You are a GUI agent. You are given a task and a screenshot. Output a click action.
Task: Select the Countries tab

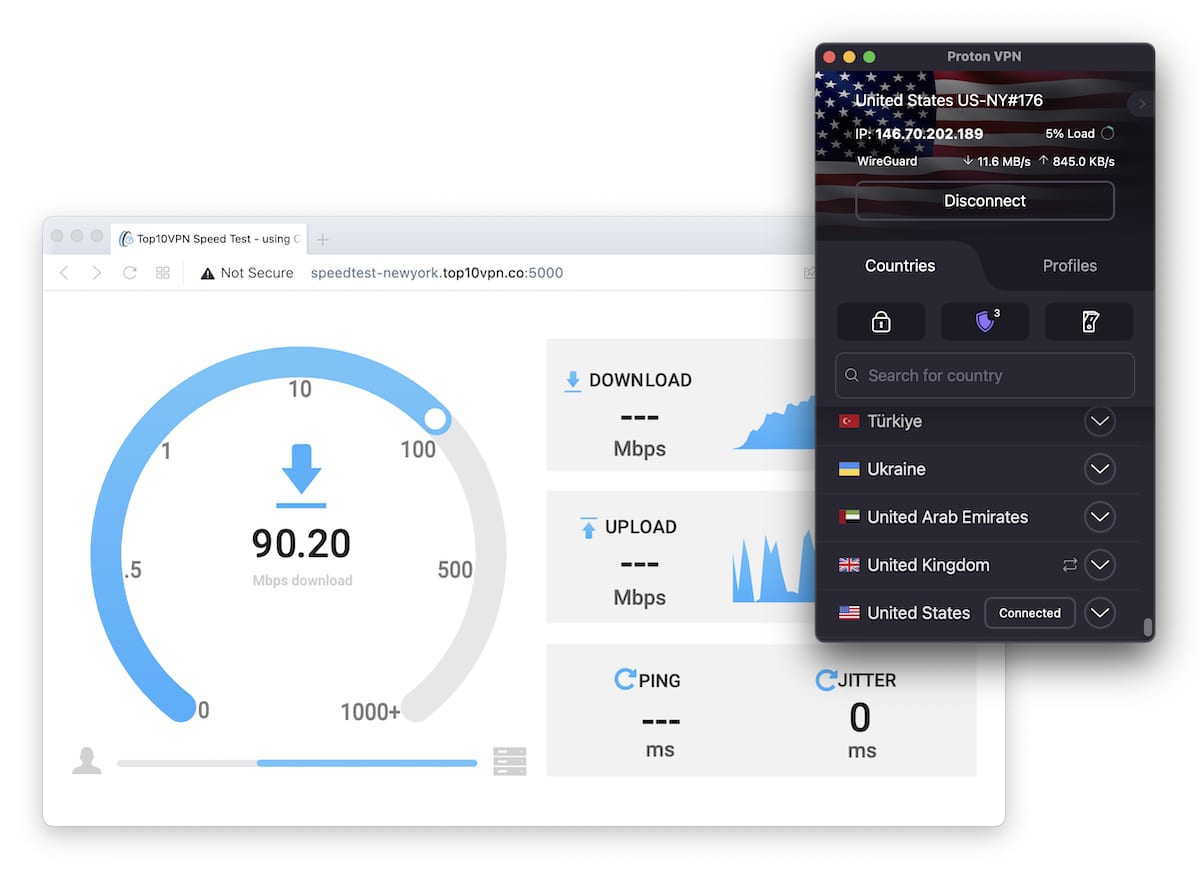pyautogui.click(x=899, y=266)
